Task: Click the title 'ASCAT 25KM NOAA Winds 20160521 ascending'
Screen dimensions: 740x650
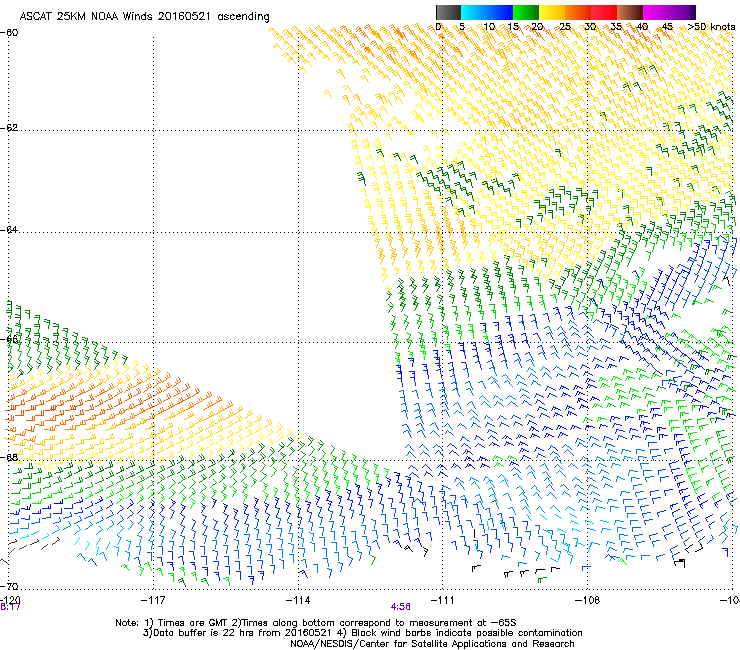Action: 144,17
